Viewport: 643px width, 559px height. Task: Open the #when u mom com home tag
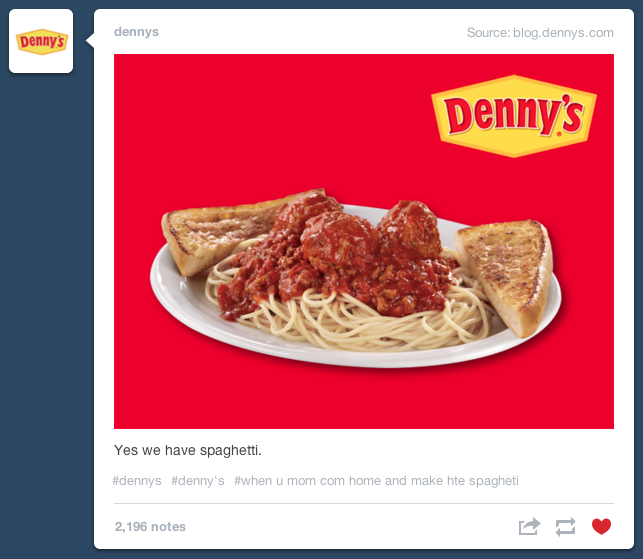tap(376, 481)
